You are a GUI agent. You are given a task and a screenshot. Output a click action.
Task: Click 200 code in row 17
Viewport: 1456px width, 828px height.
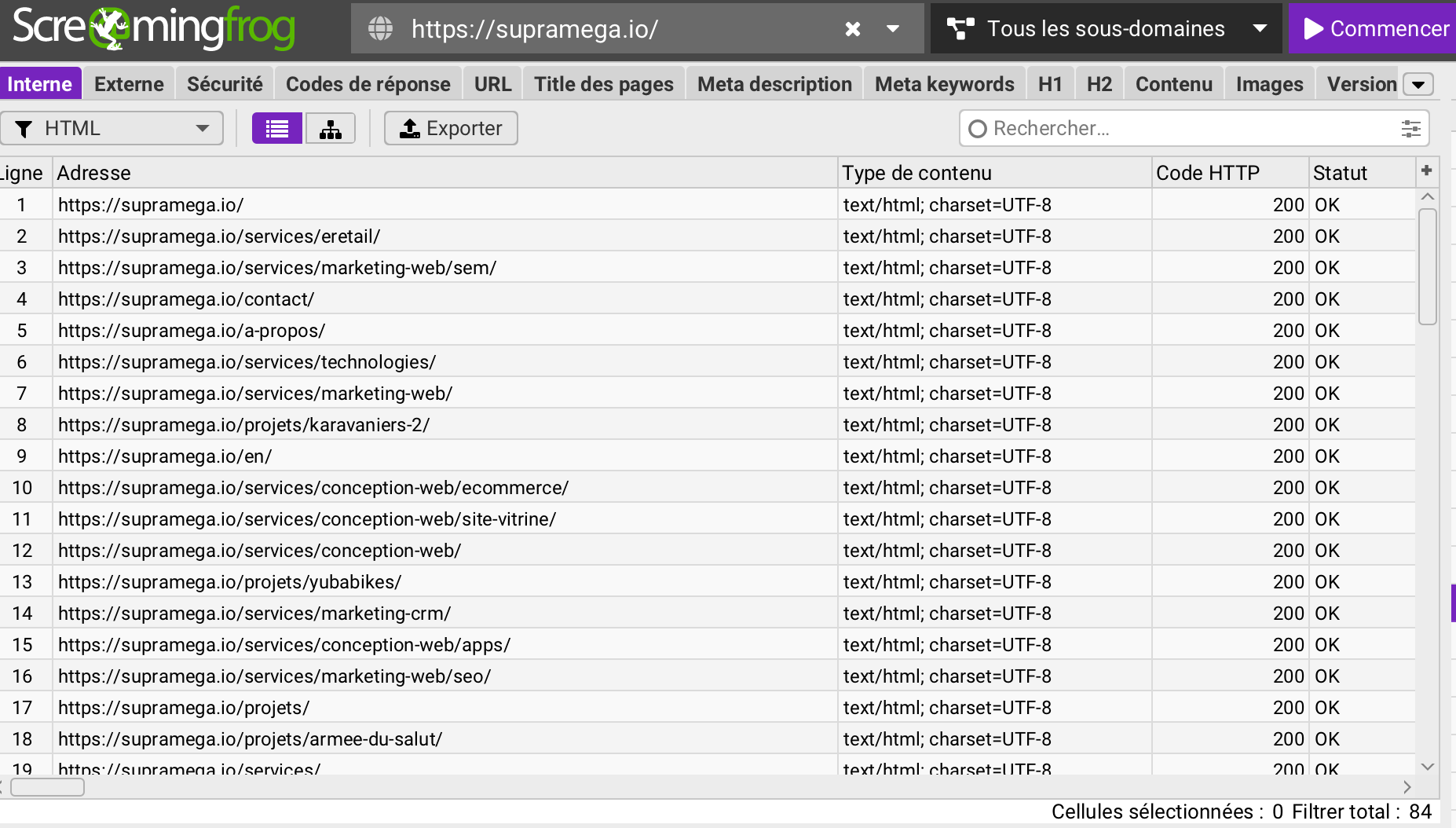coord(1288,707)
